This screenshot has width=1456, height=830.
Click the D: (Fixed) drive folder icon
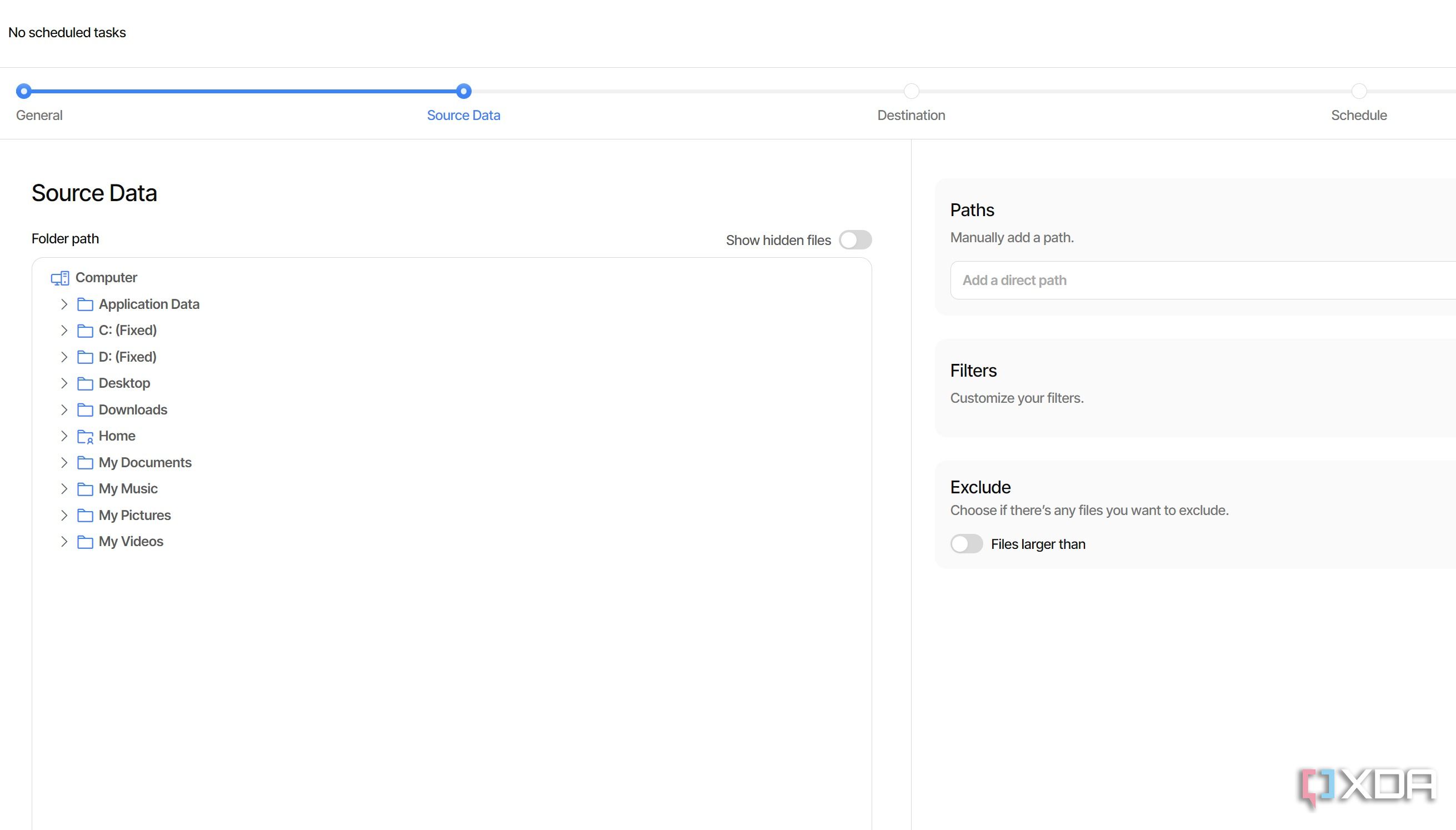[x=85, y=357]
